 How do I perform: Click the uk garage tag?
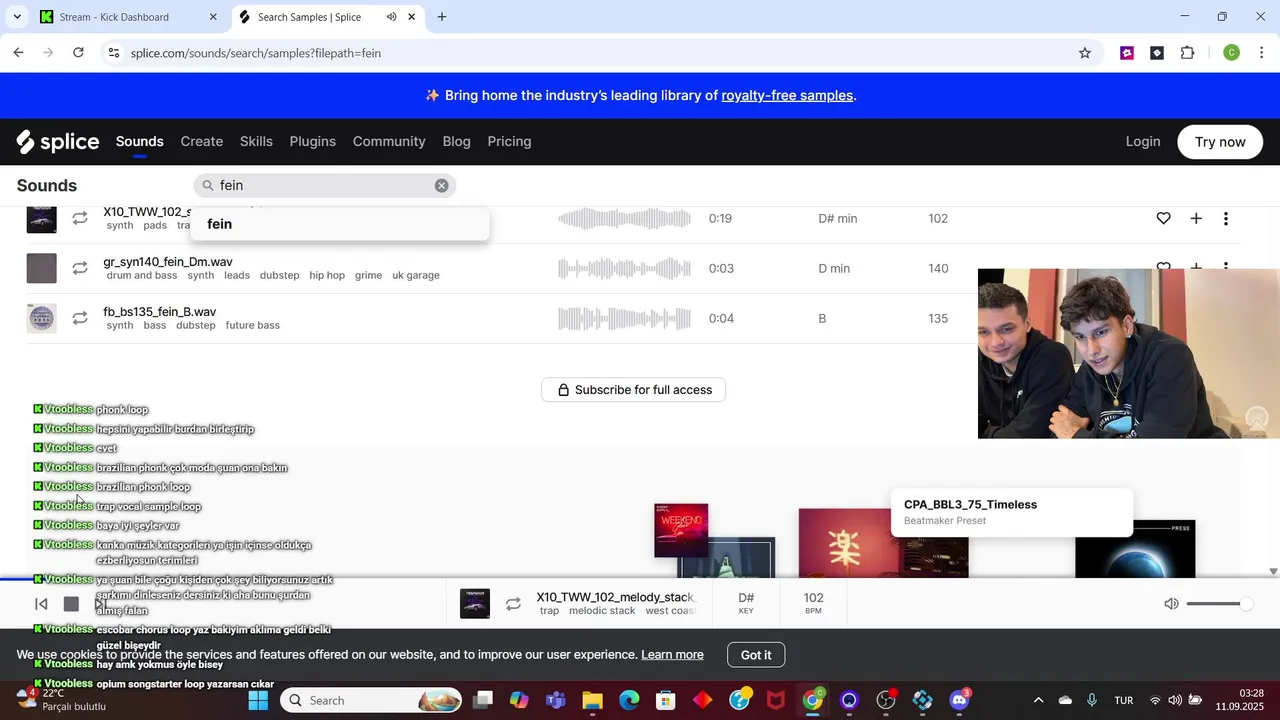[416, 276]
